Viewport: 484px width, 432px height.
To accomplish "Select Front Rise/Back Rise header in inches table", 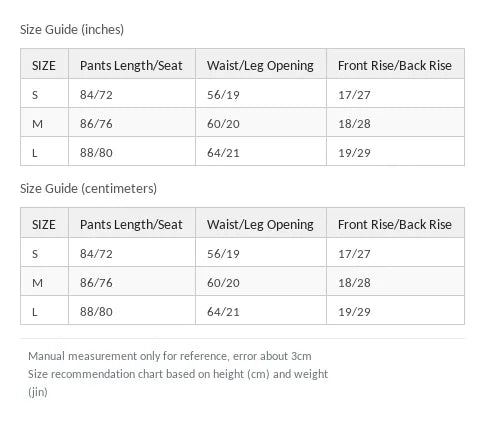I will click(395, 66).
